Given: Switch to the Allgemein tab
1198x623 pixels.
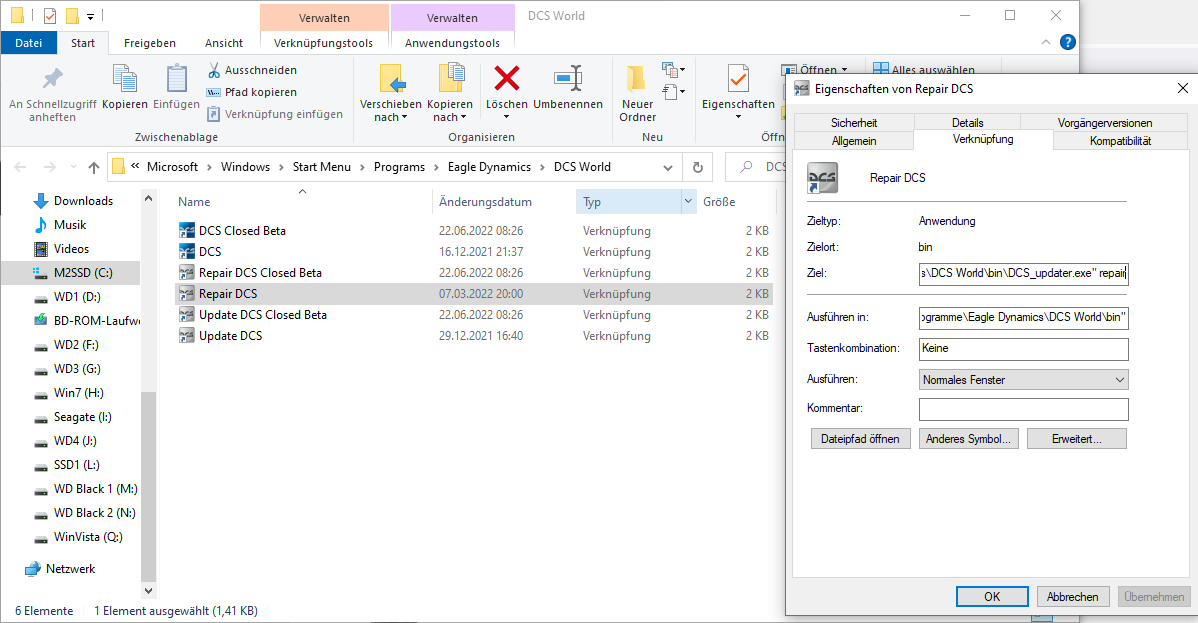Looking at the screenshot, I should (x=853, y=141).
